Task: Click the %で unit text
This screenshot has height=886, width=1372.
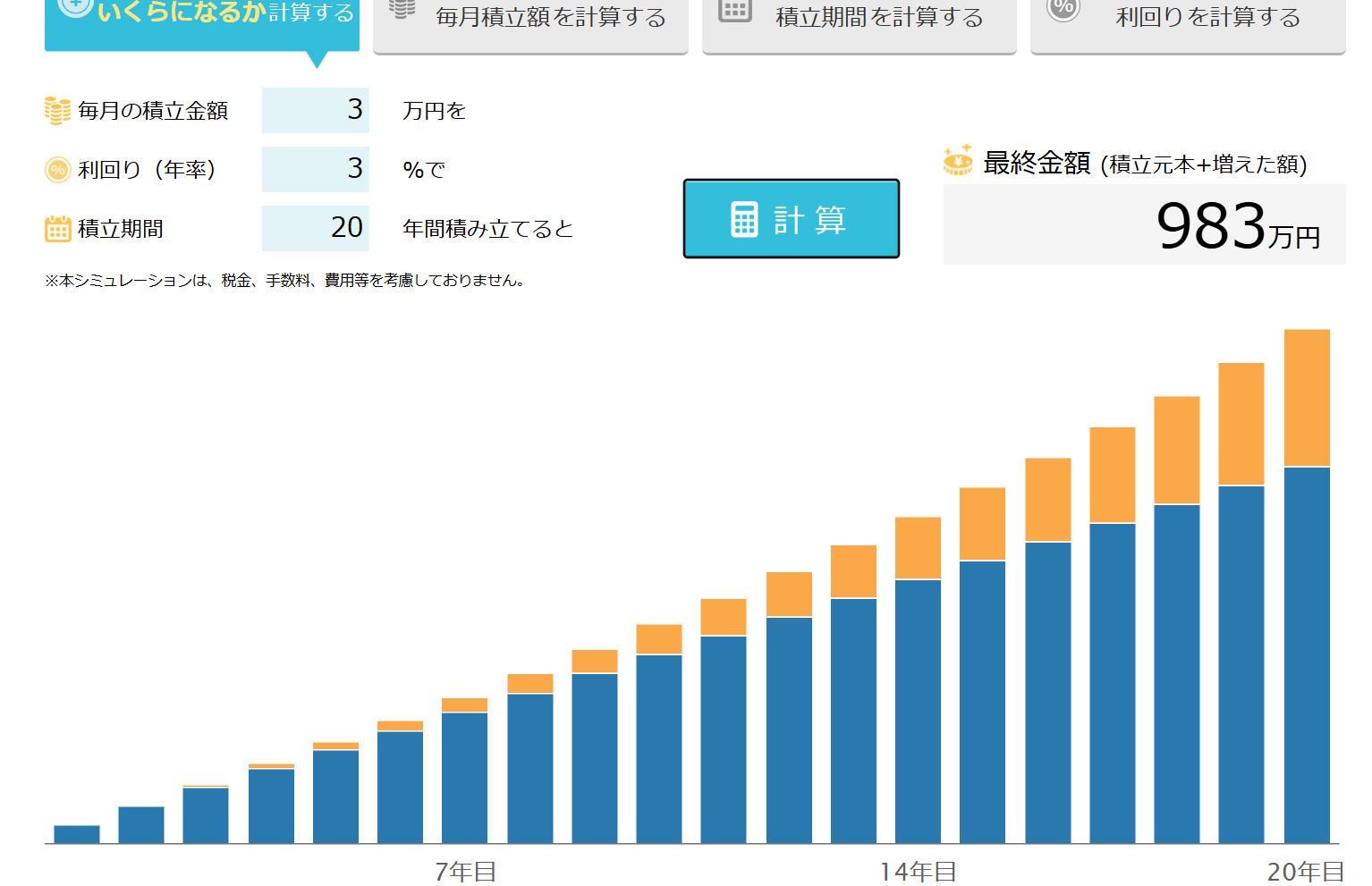Action: coord(424,170)
